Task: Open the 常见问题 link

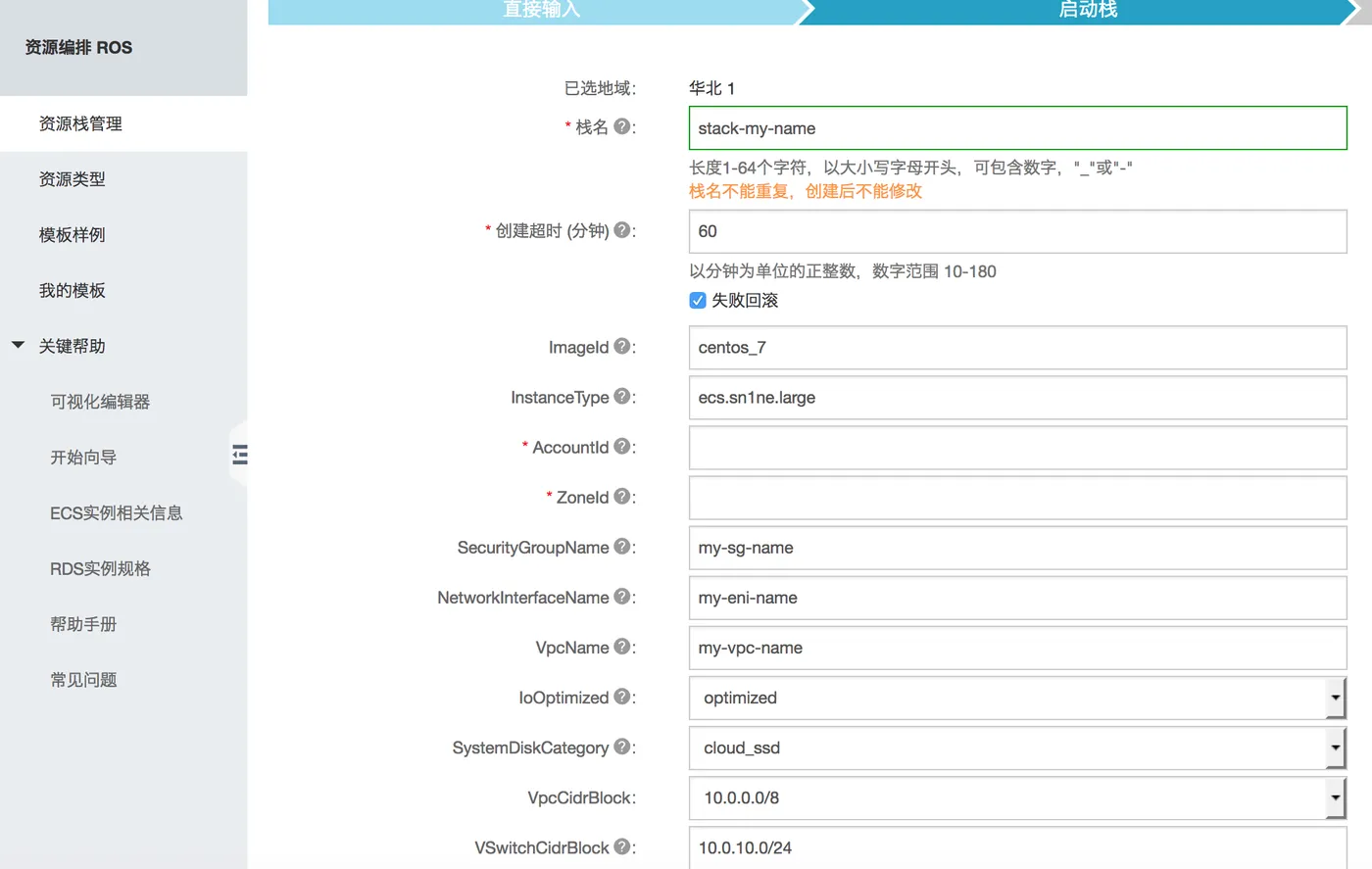Action: [x=83, y=680]
